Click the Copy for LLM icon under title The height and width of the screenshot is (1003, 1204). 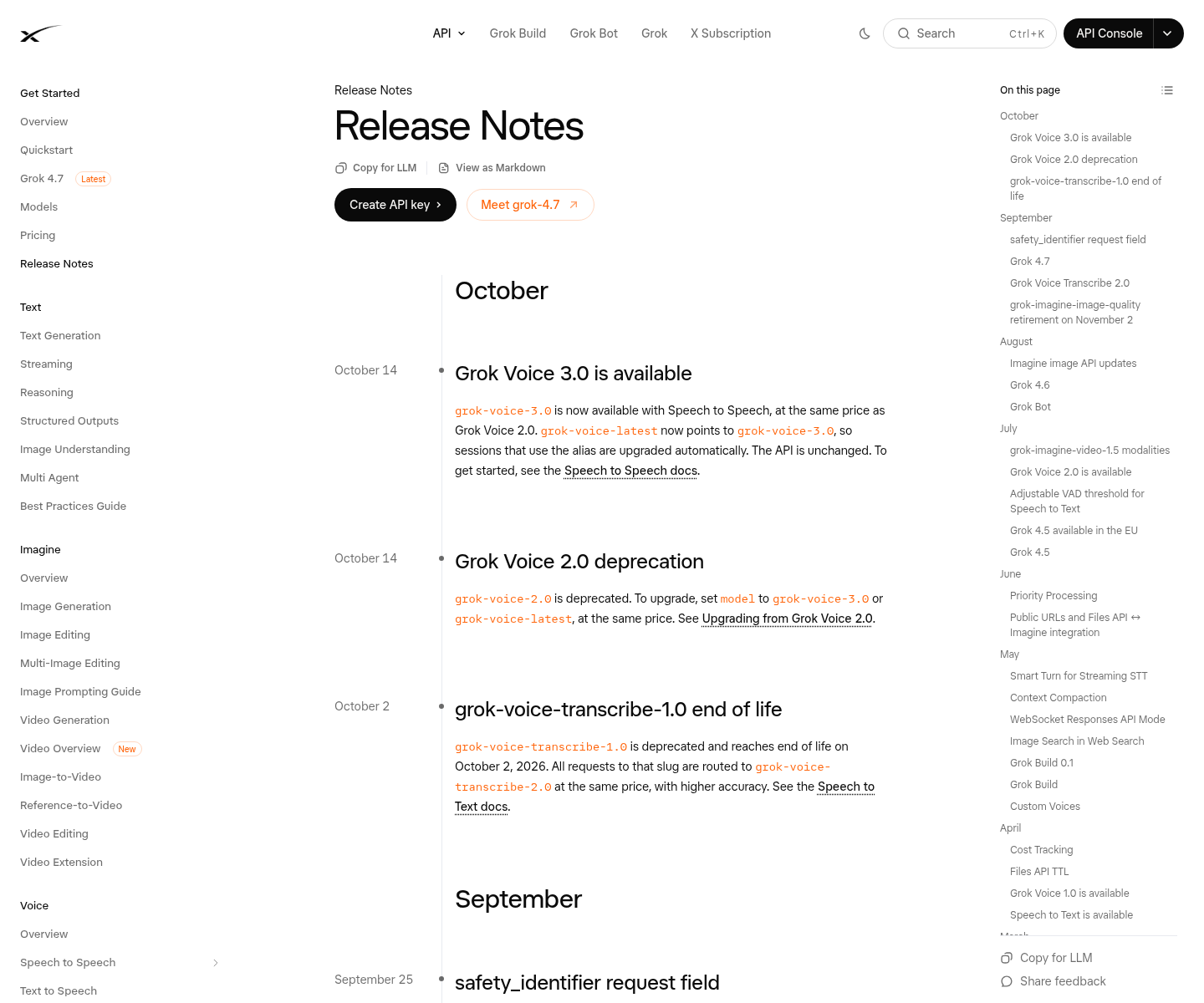[340, 168]
